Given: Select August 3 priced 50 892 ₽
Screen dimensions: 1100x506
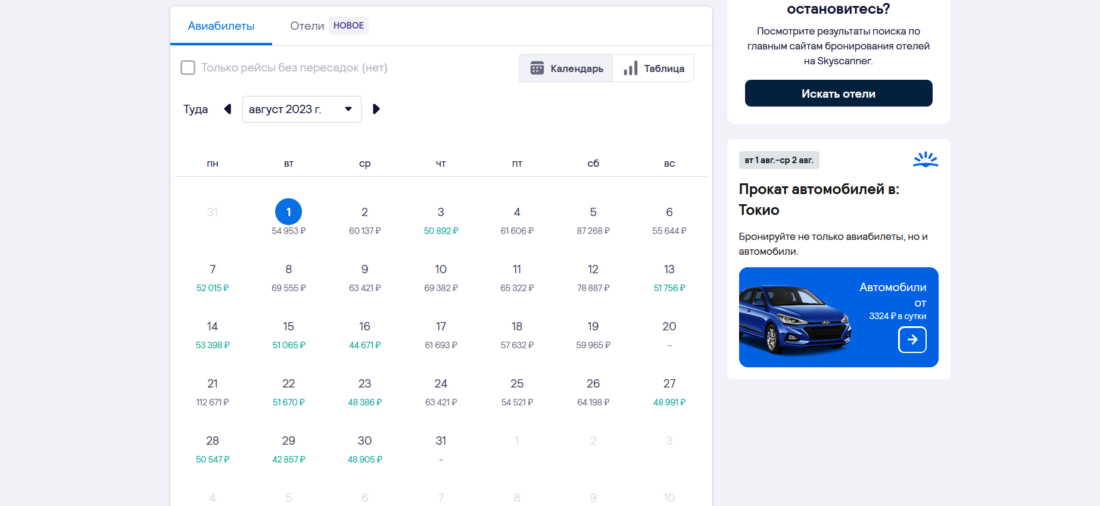Looking at the screenshot, I should 441,219.
